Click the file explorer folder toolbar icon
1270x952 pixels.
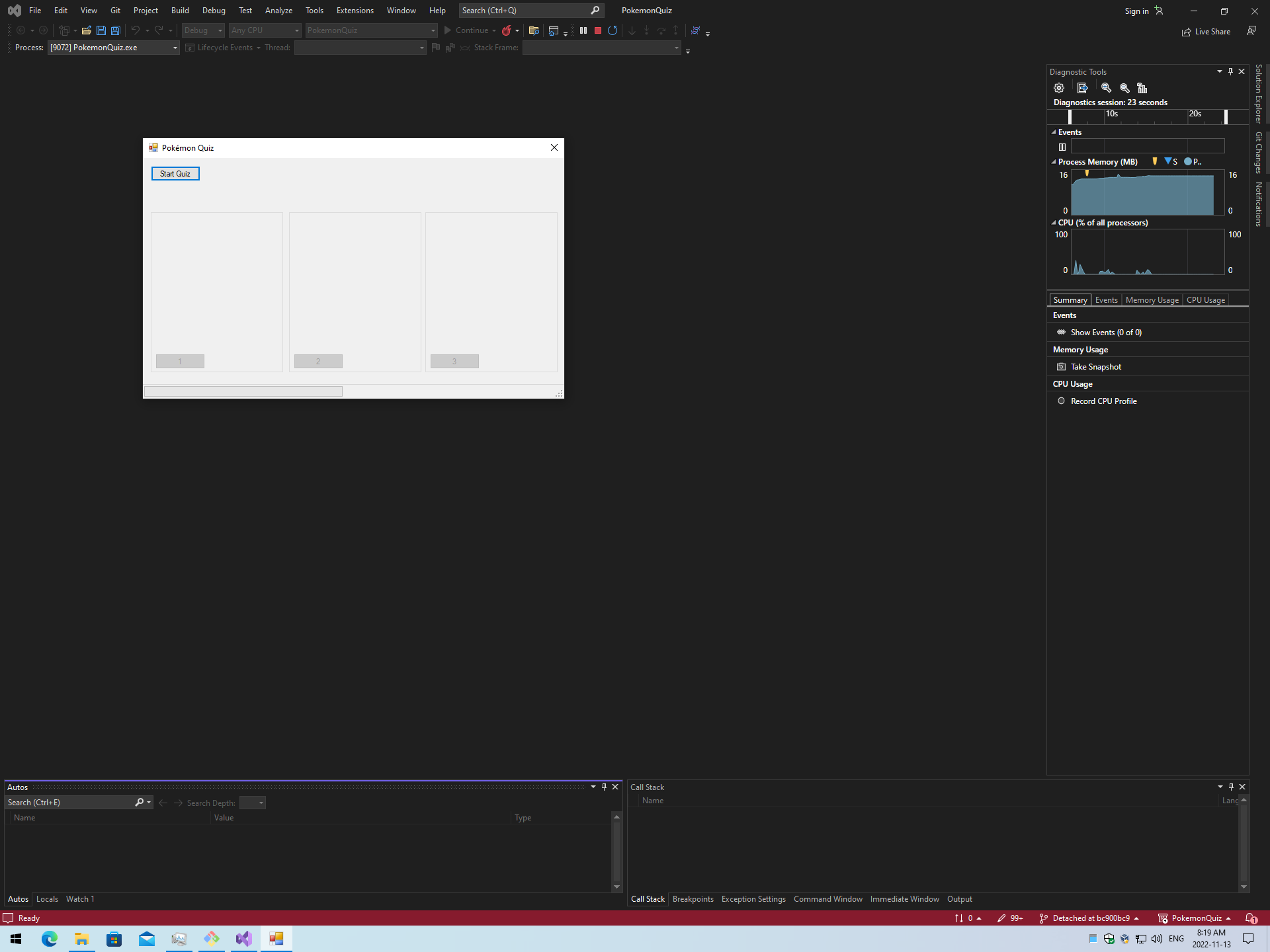[534, 30]
